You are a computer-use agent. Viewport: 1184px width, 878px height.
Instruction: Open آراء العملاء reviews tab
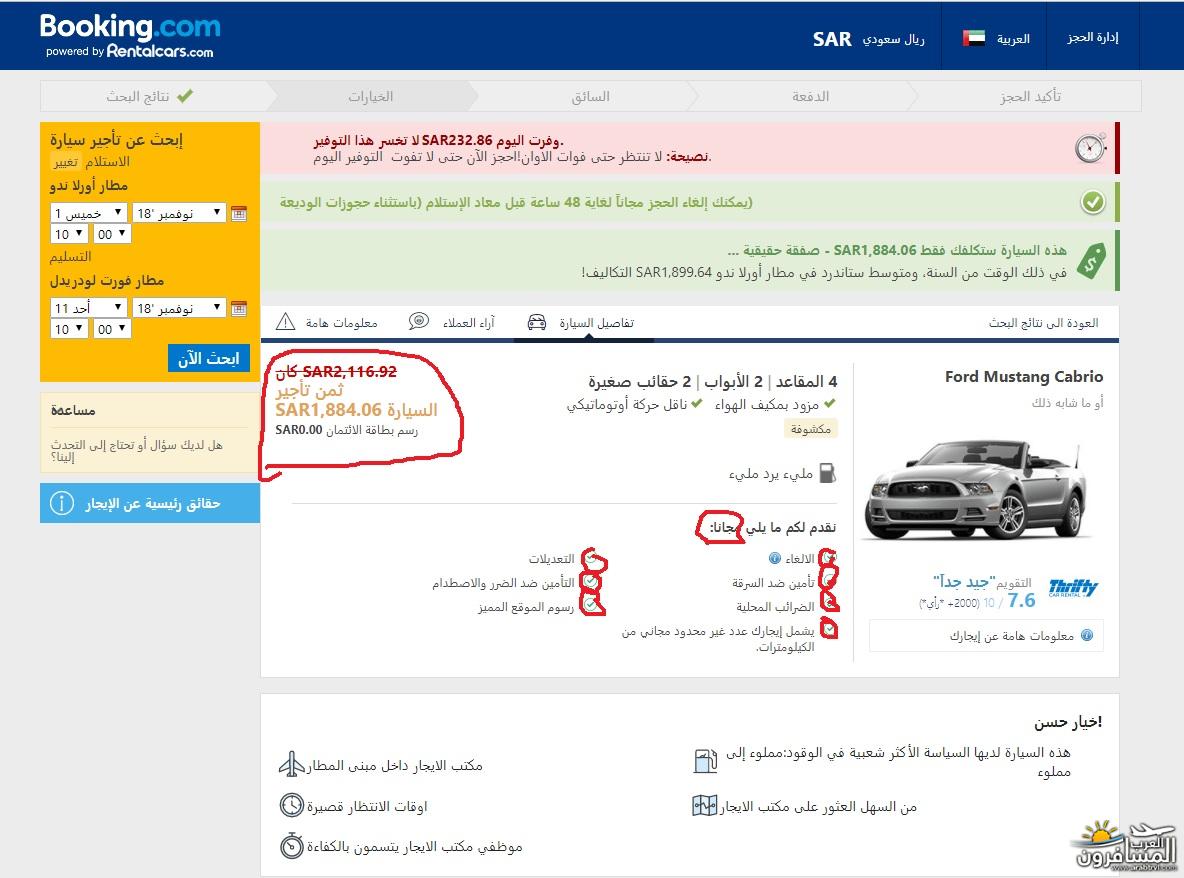[452, 322]
